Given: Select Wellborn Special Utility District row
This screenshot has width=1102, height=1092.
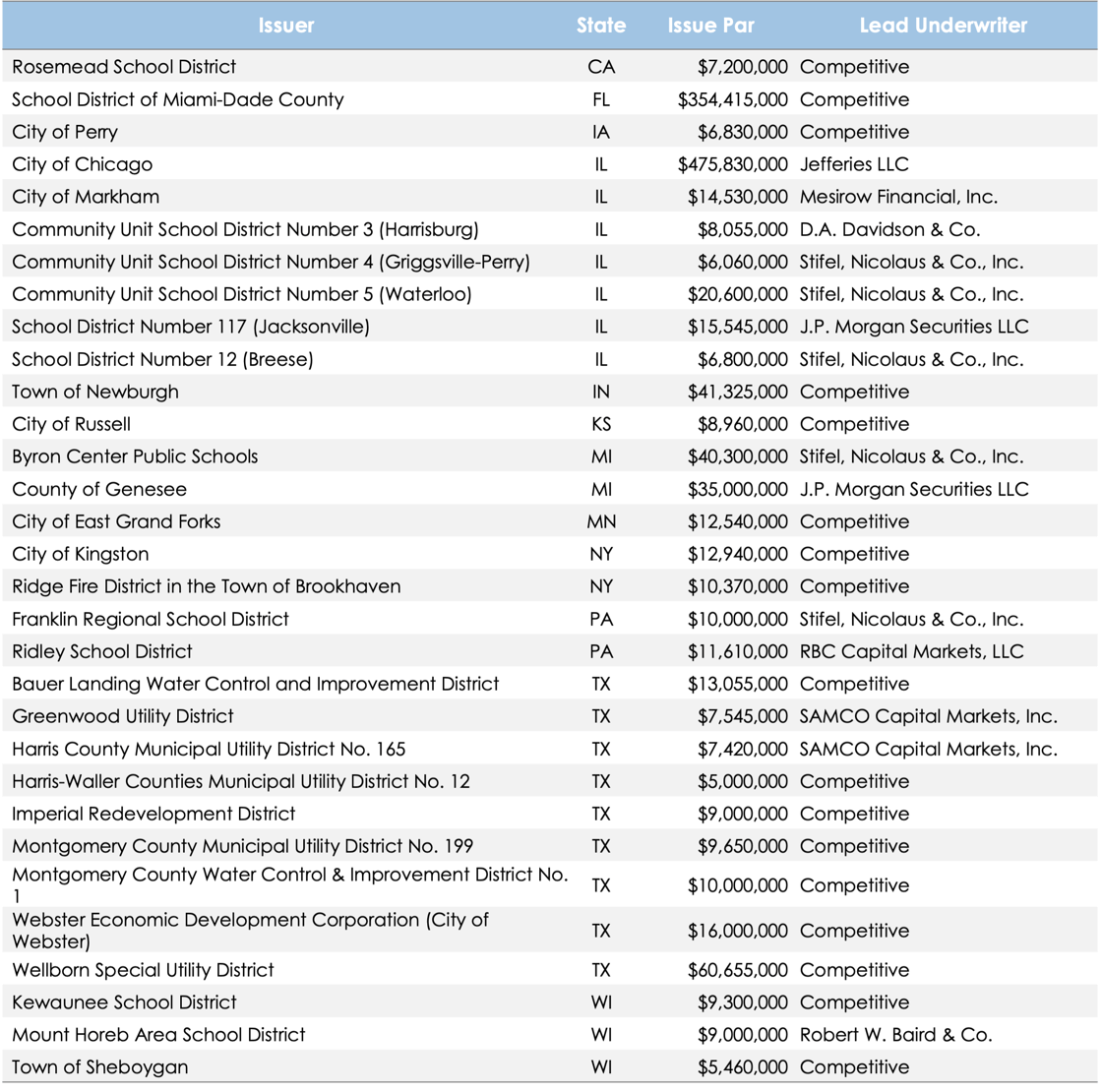Looking at the screenshot, I should [144, 970].
